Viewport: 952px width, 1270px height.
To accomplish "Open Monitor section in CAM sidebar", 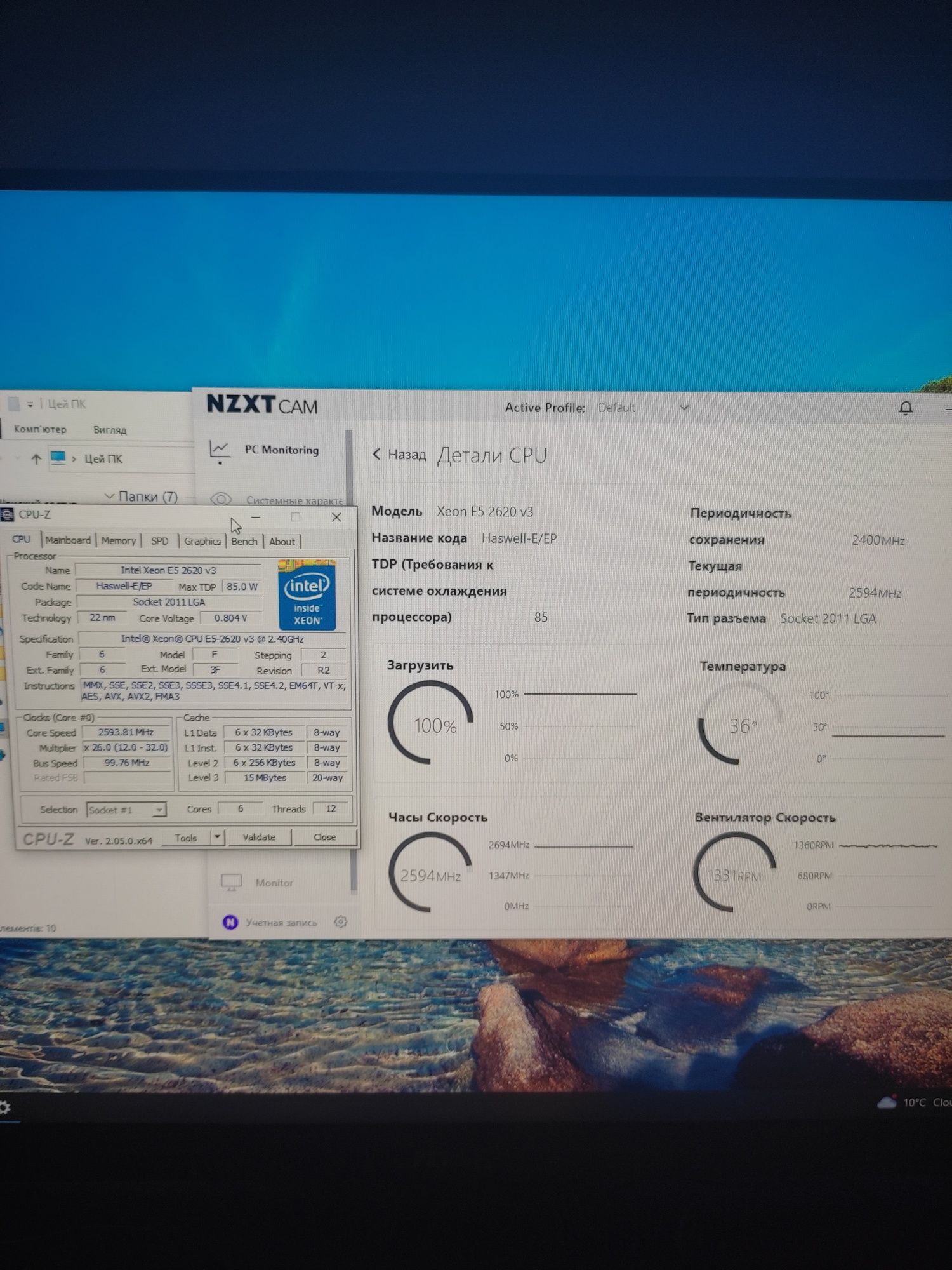I will coord(274,883).
